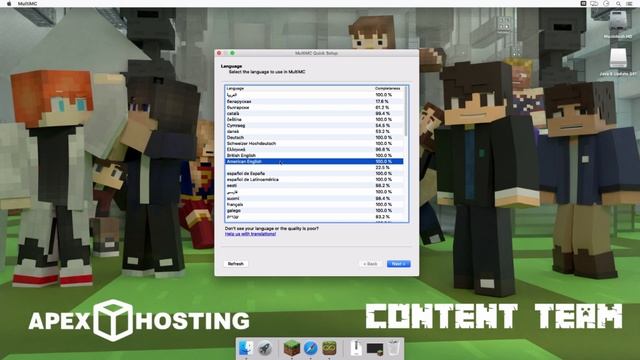Click the 83.2 % completeness row

(314, 217)
